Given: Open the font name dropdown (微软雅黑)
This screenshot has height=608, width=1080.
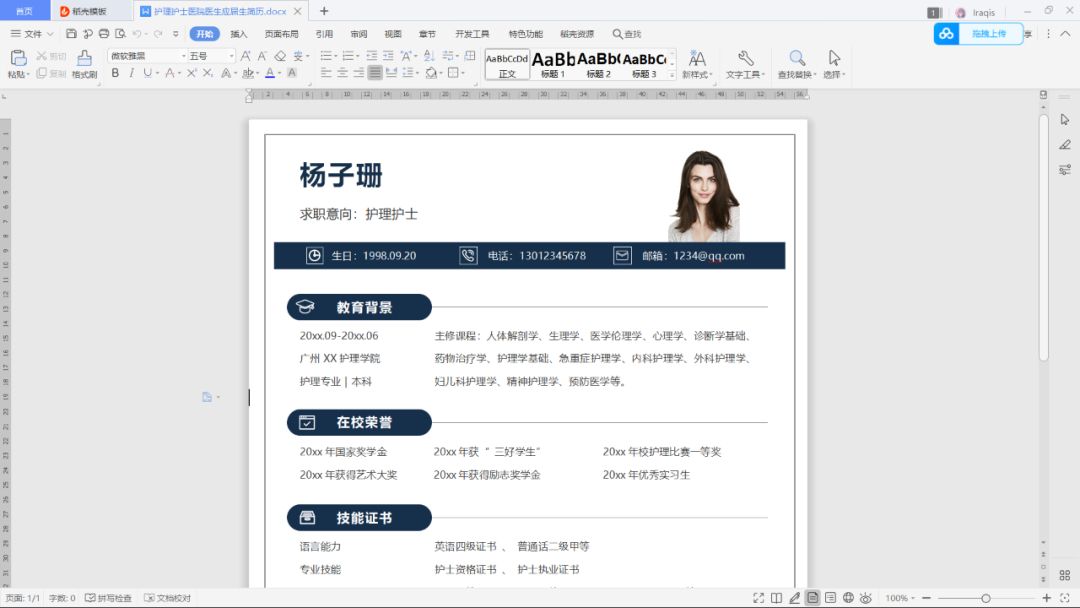Looking at the screenshot, I should click(x=183, y=56).
